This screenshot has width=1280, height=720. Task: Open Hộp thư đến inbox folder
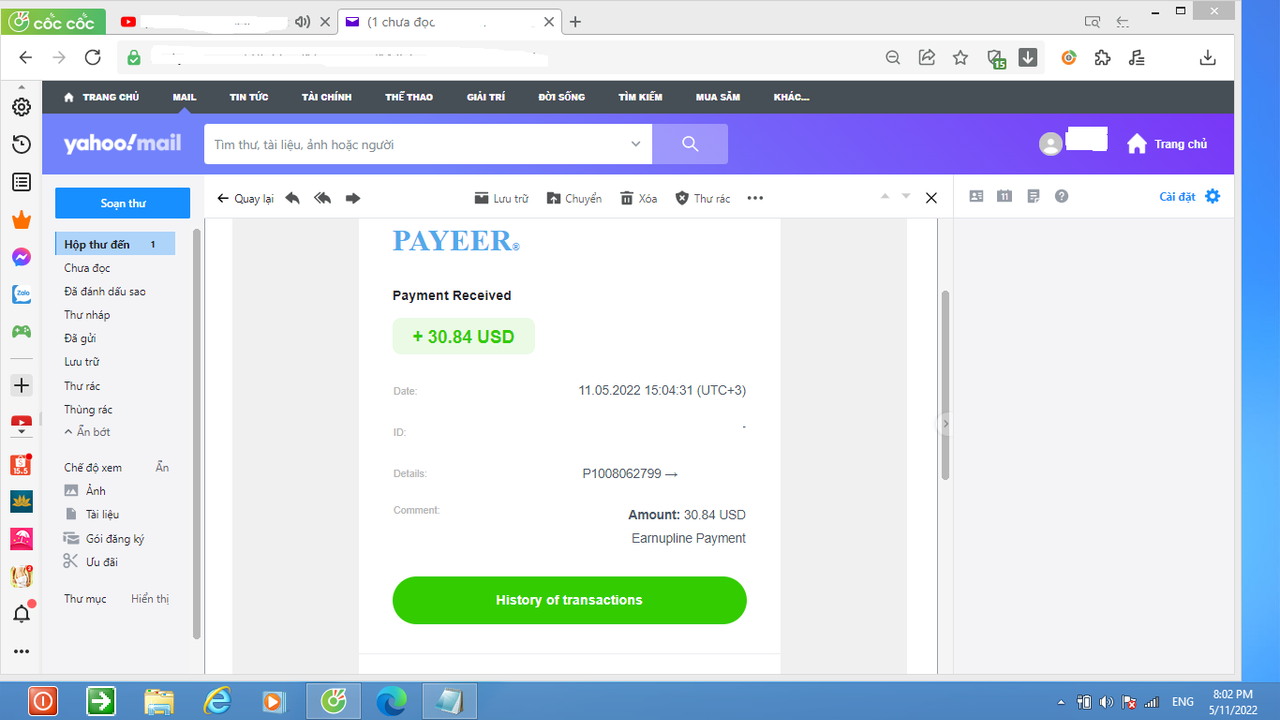pos(115,244)
